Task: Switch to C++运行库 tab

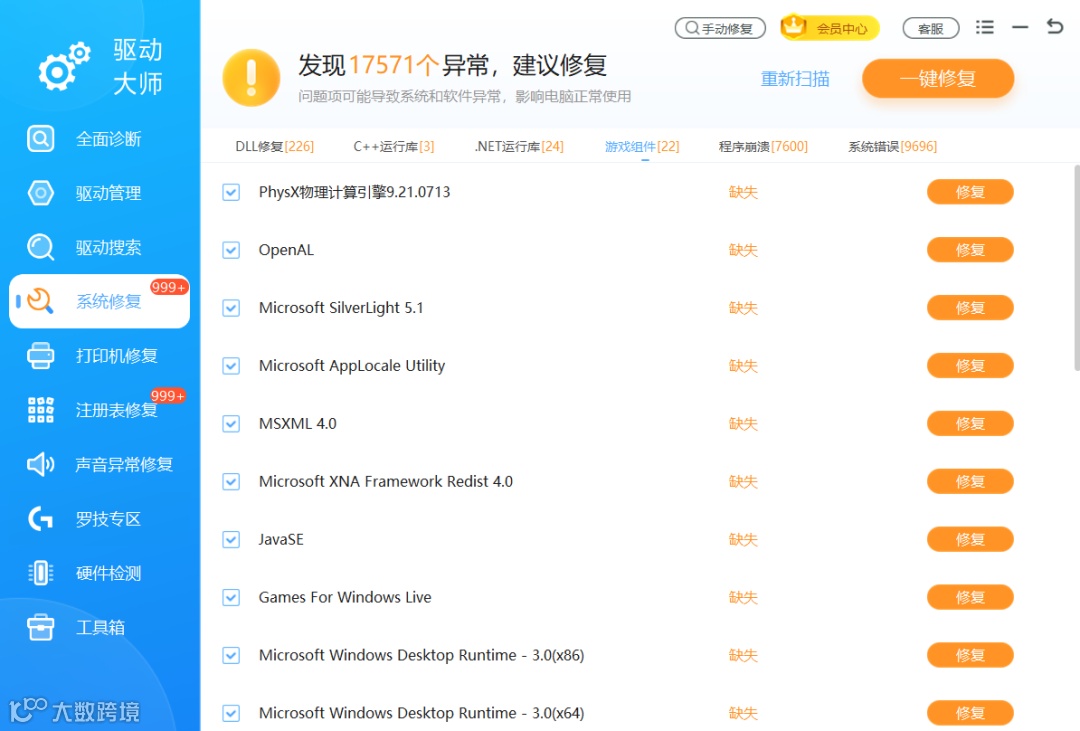Action: tap(393, 146)
